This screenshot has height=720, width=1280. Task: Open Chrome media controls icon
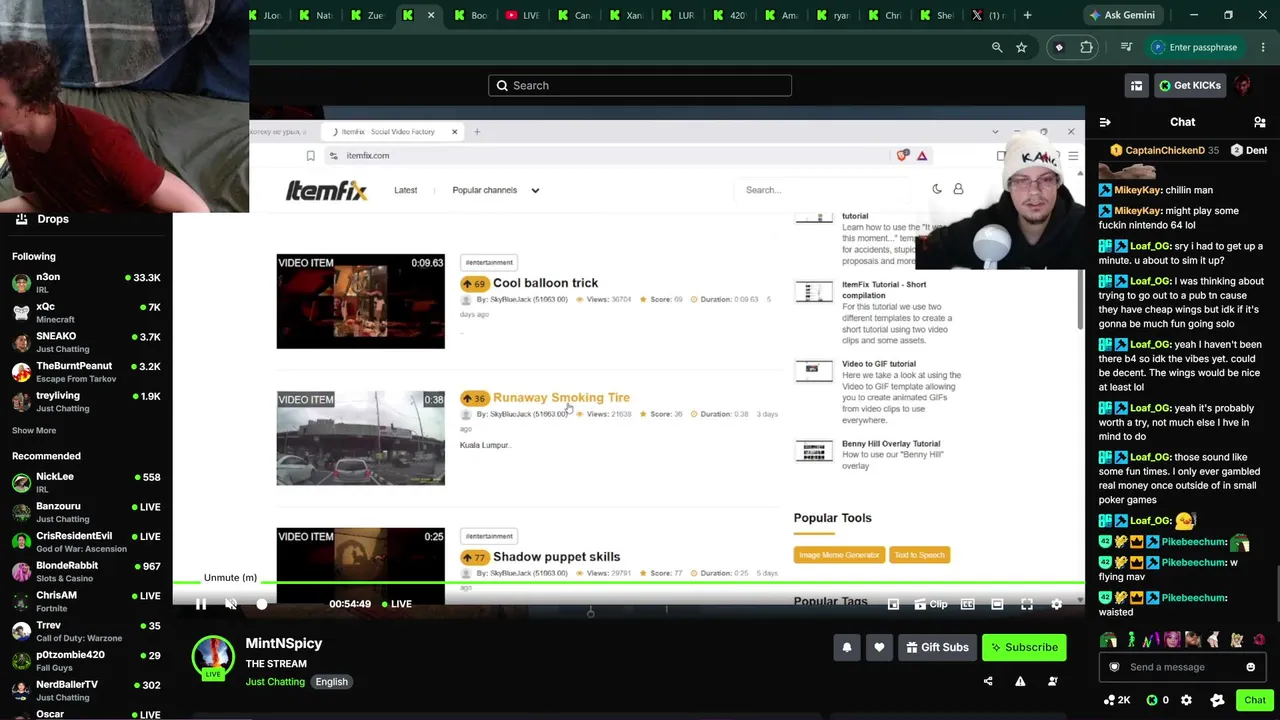click(1126, 47)
